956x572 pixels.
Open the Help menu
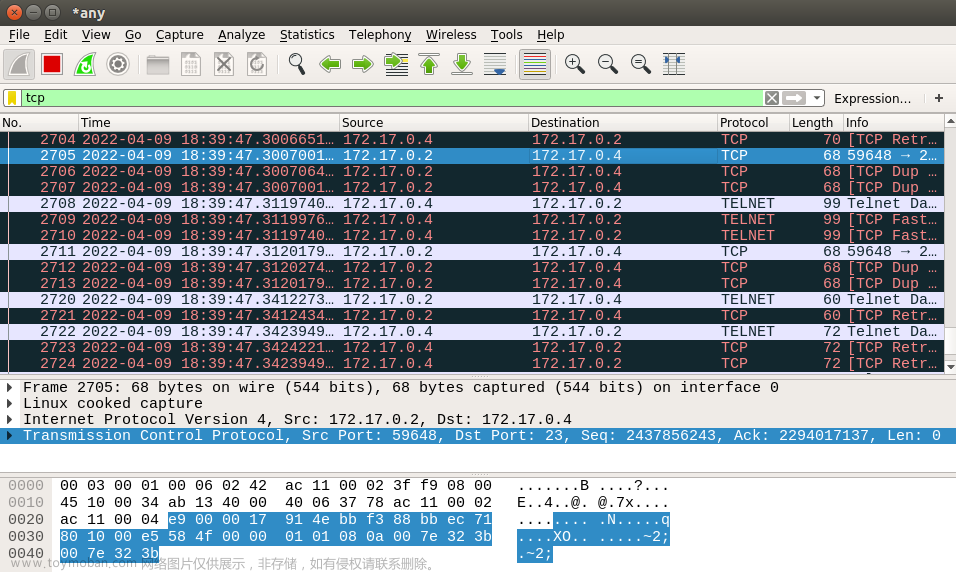[550, 35]
